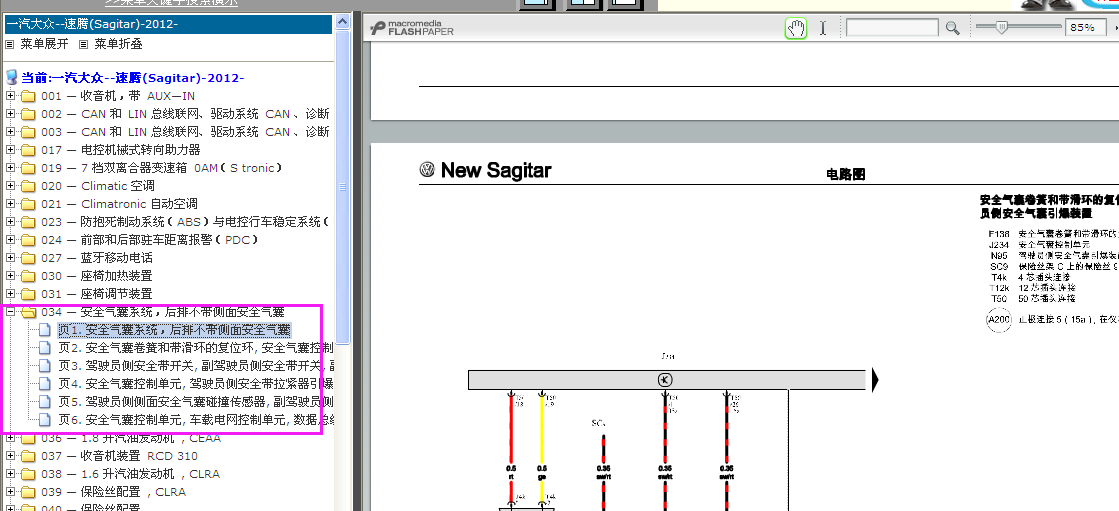The image size is (1119, 511).
Task: Click the left panel scrollbar up arrow
Action: [x=343, y=22]
